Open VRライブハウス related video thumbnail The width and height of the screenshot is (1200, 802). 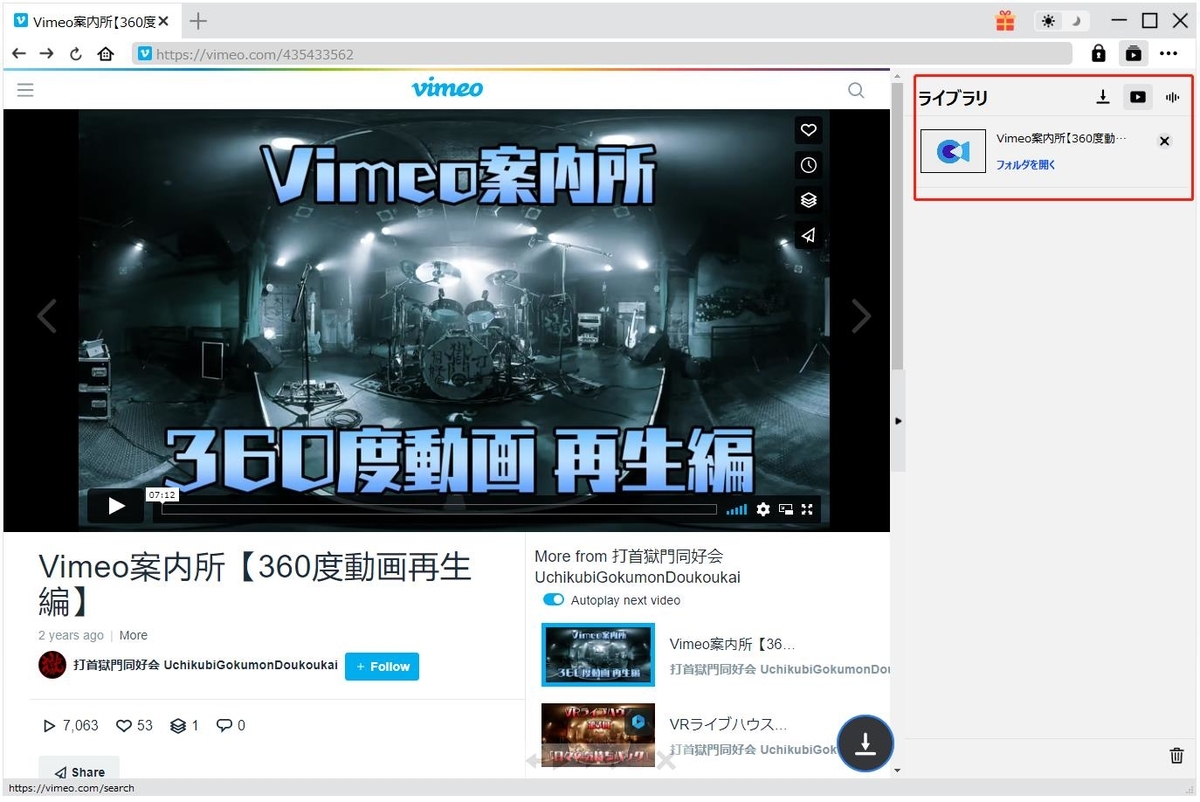[598, 735]
